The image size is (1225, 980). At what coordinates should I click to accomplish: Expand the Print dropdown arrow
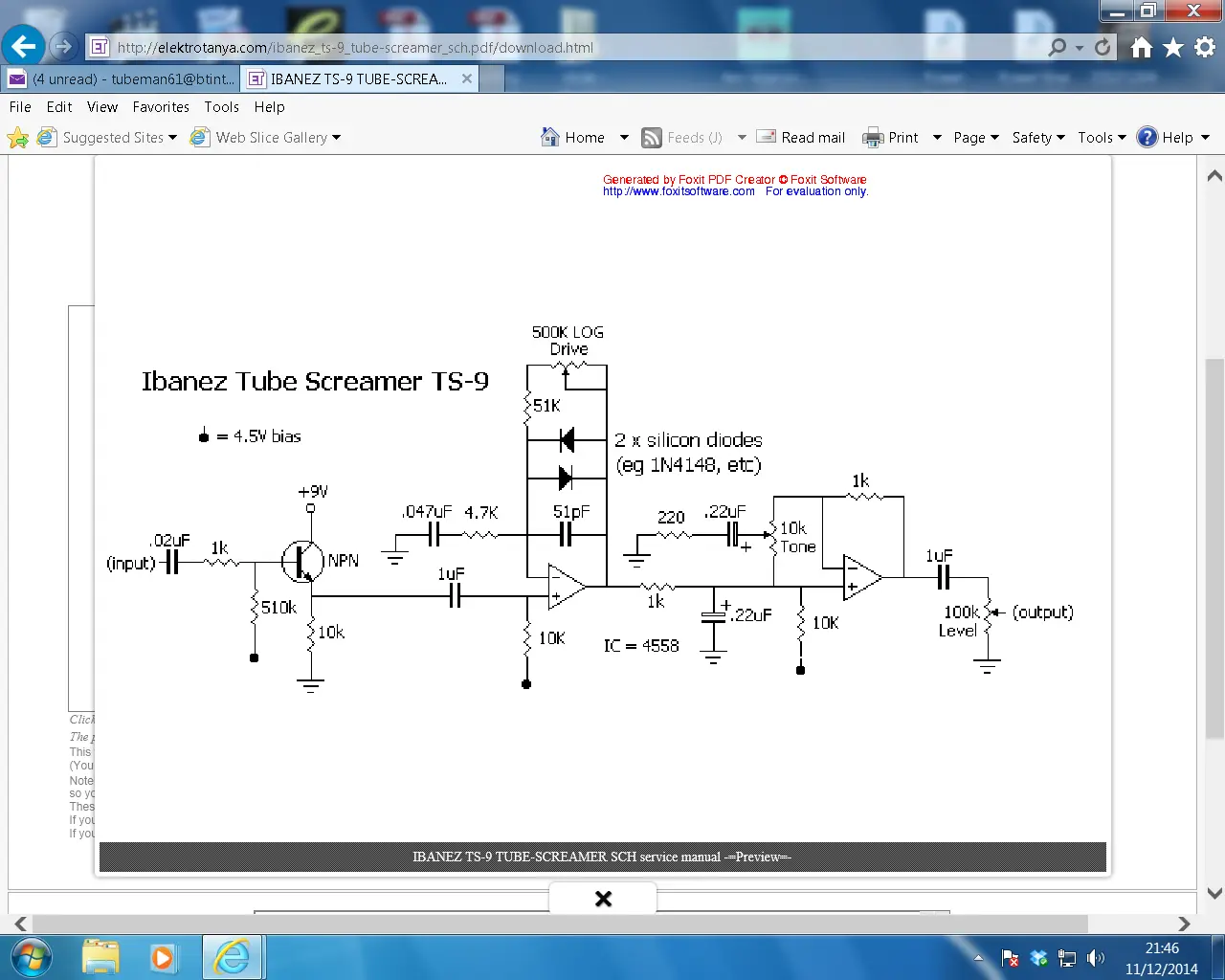937,137
